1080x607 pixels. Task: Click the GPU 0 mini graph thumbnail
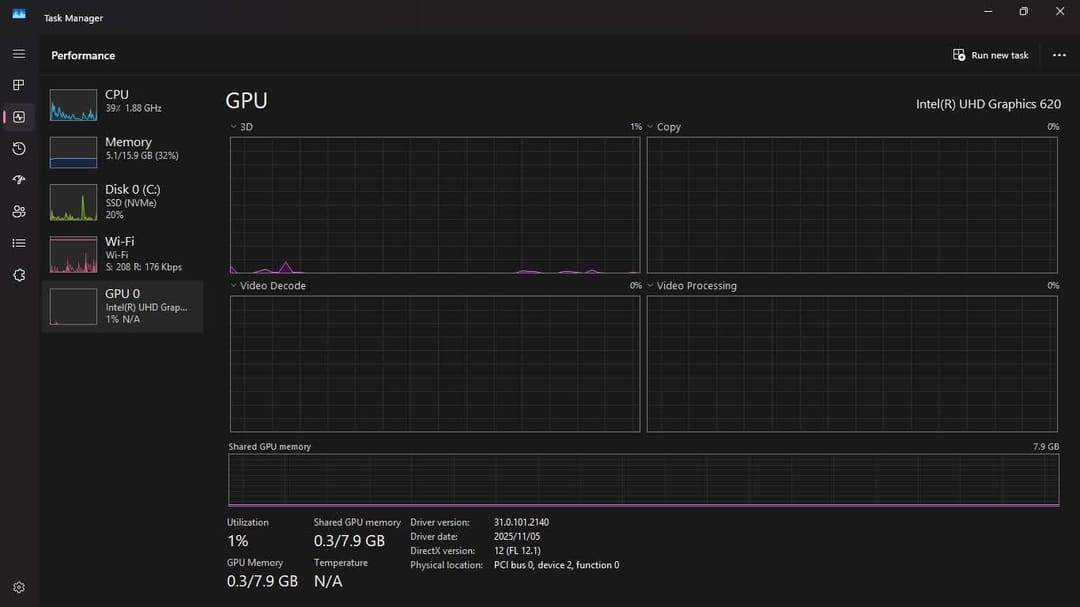point(73,307)
